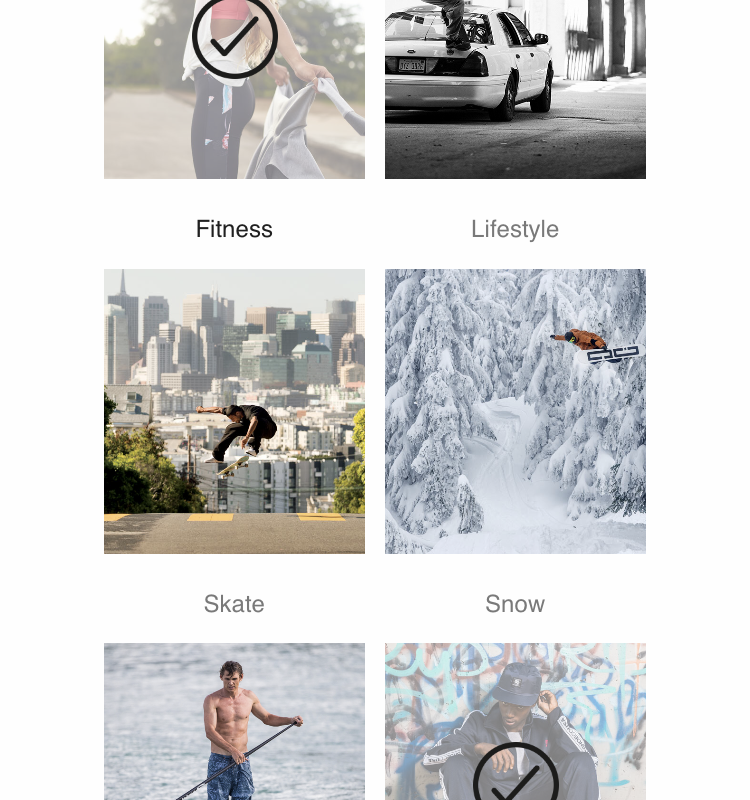
Task: Tap the airborne skateboarder in Skate image
Action: coord(239,434)
